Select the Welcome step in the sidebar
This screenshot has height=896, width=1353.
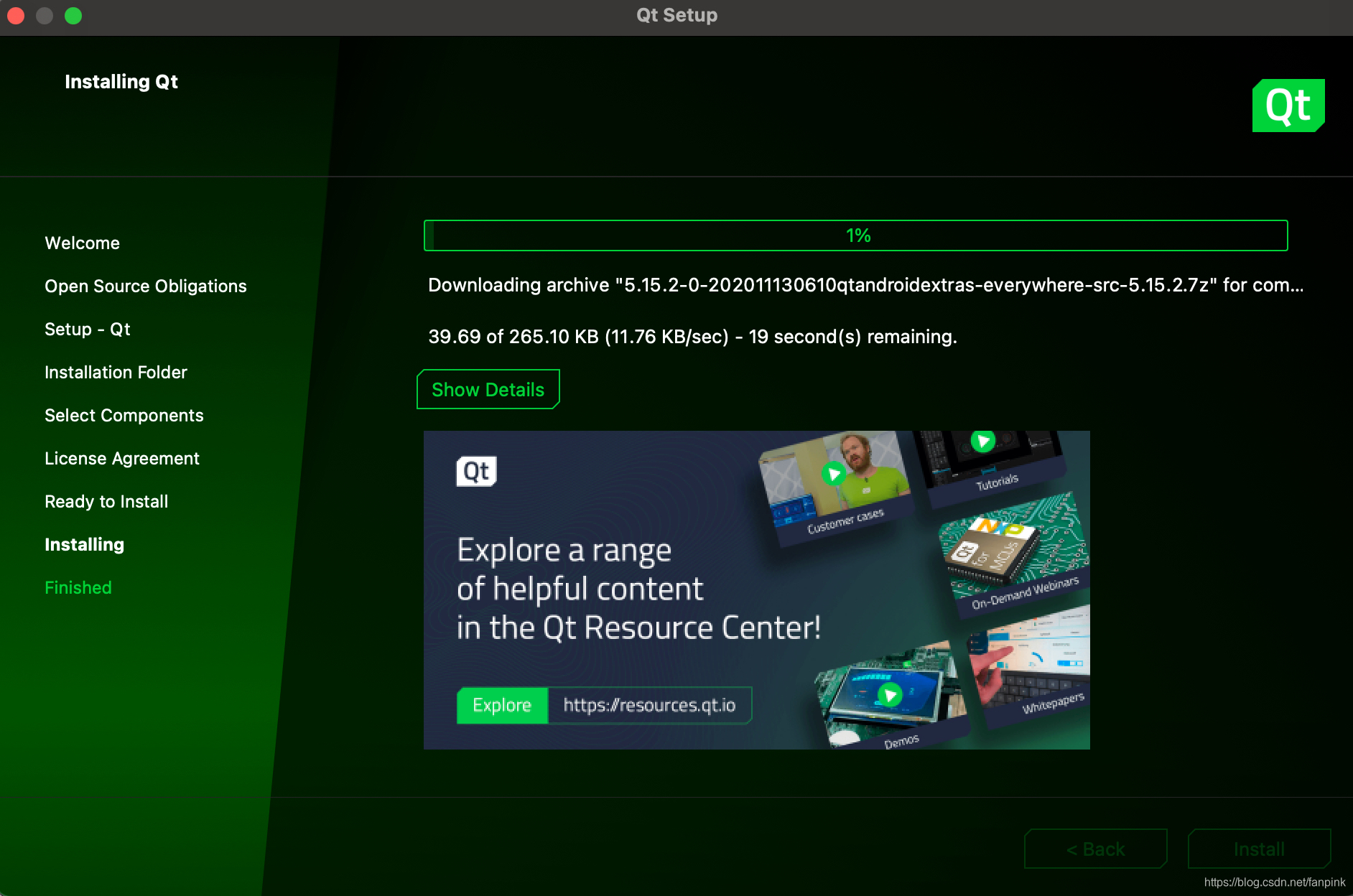pyautogui.click(x=83, y=243)
